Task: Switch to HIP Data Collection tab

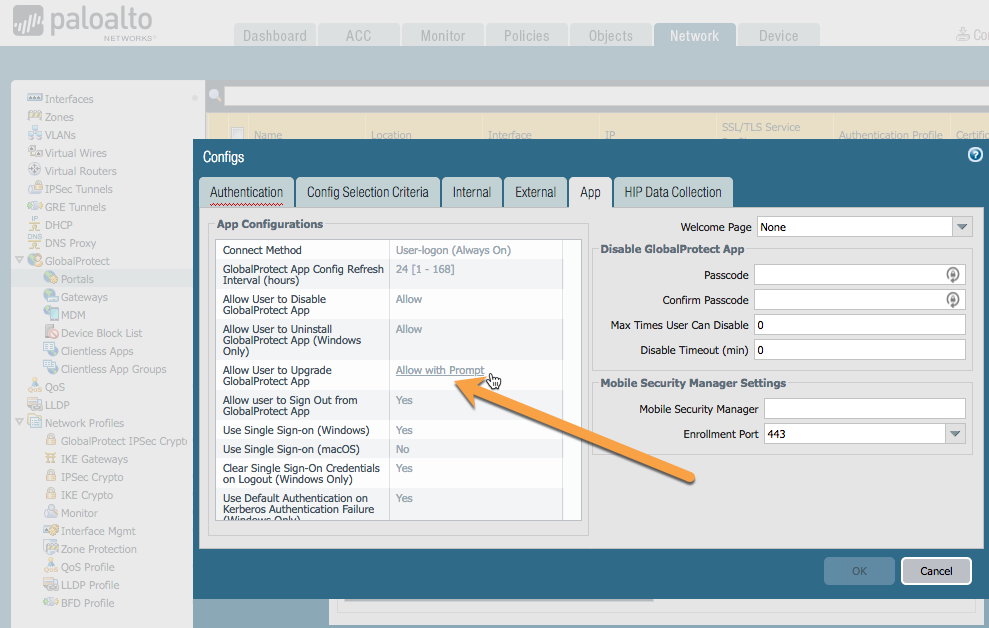Action: [673, 192]
